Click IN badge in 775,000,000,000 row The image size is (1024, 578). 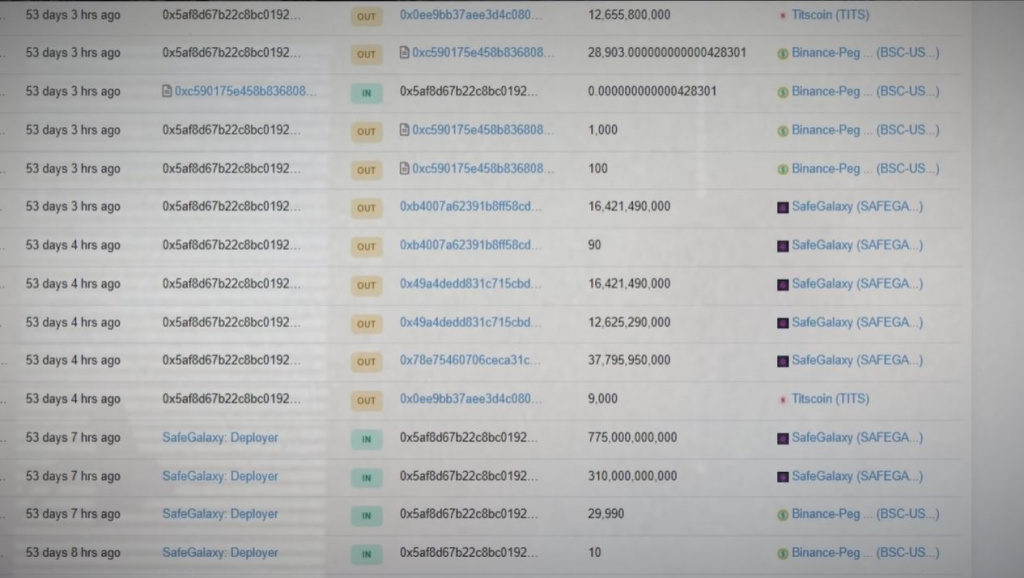click(x=366, y=440)
